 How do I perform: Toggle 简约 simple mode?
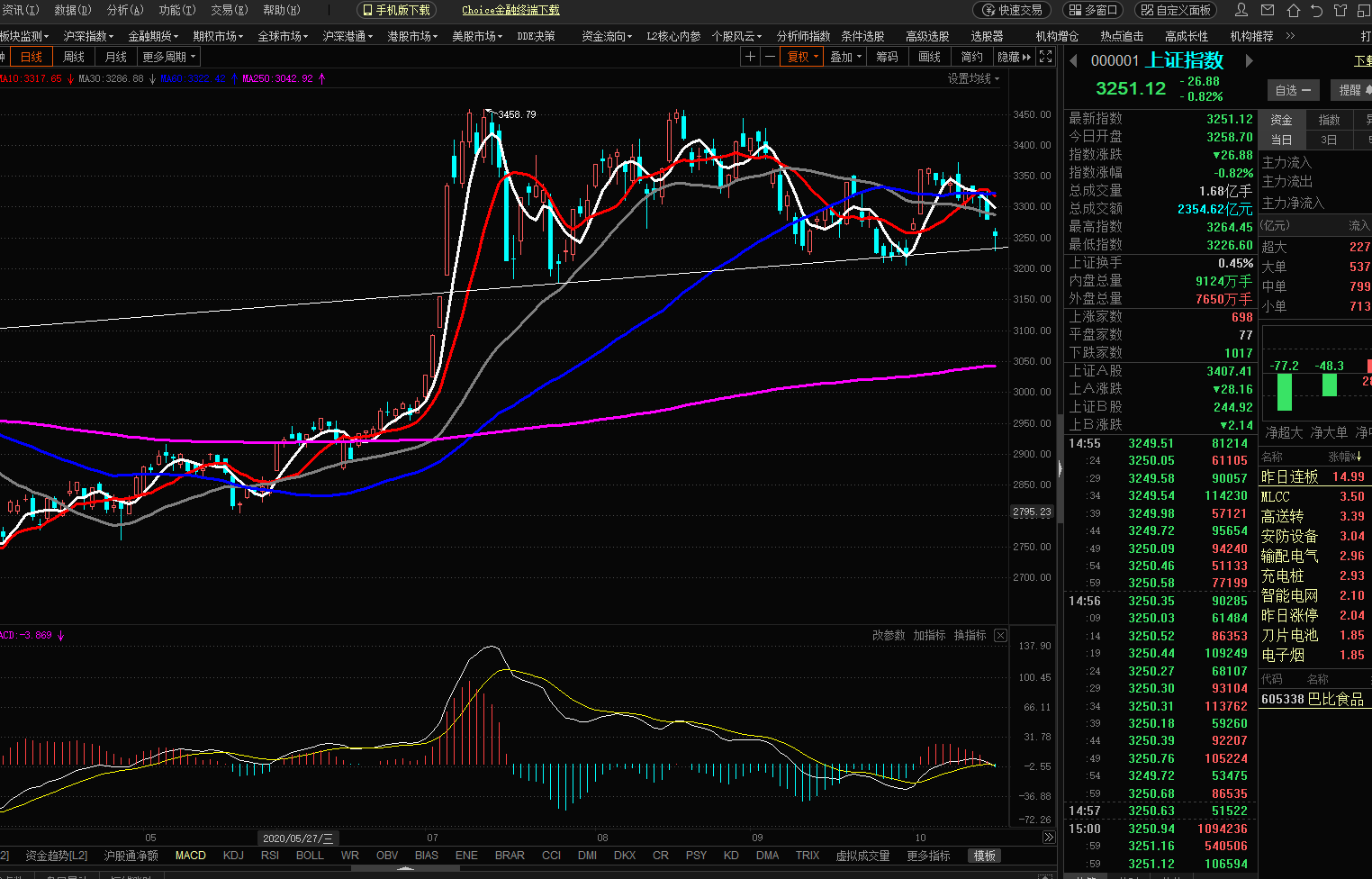coord(972,57)
